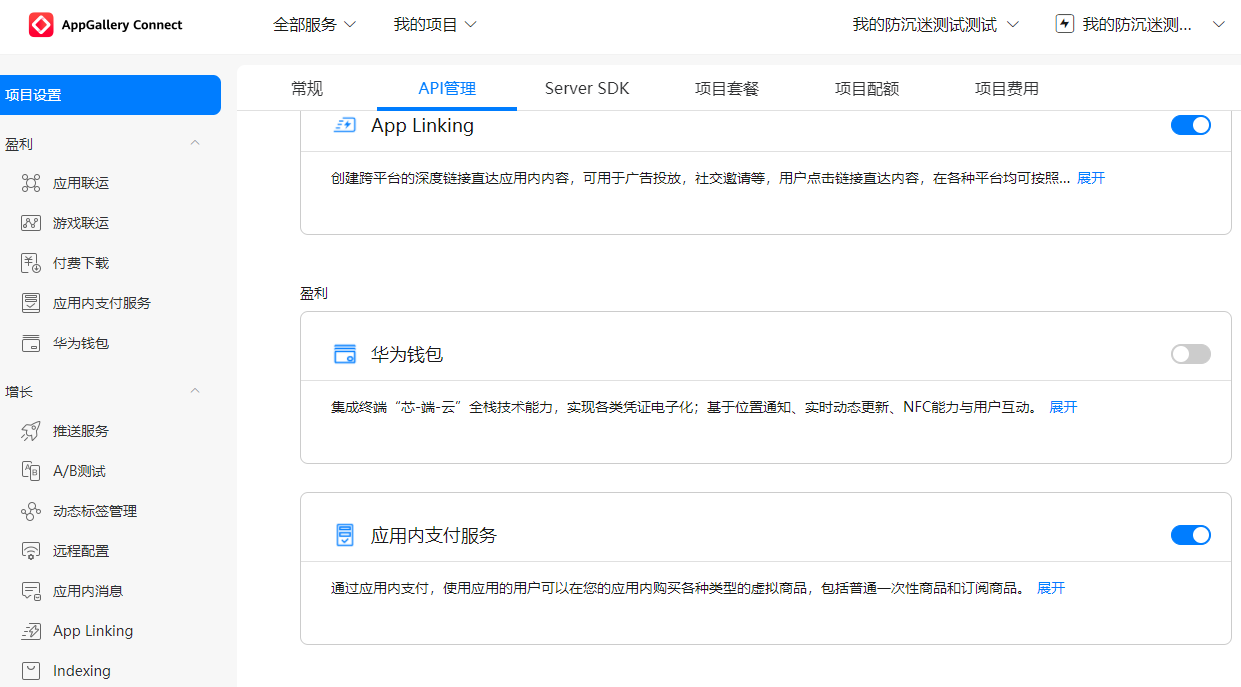Click the AppGallery Connect logo icon
Image resolution: width=1241 pixels, height=687 pixels.
click(x=41, y=25)
